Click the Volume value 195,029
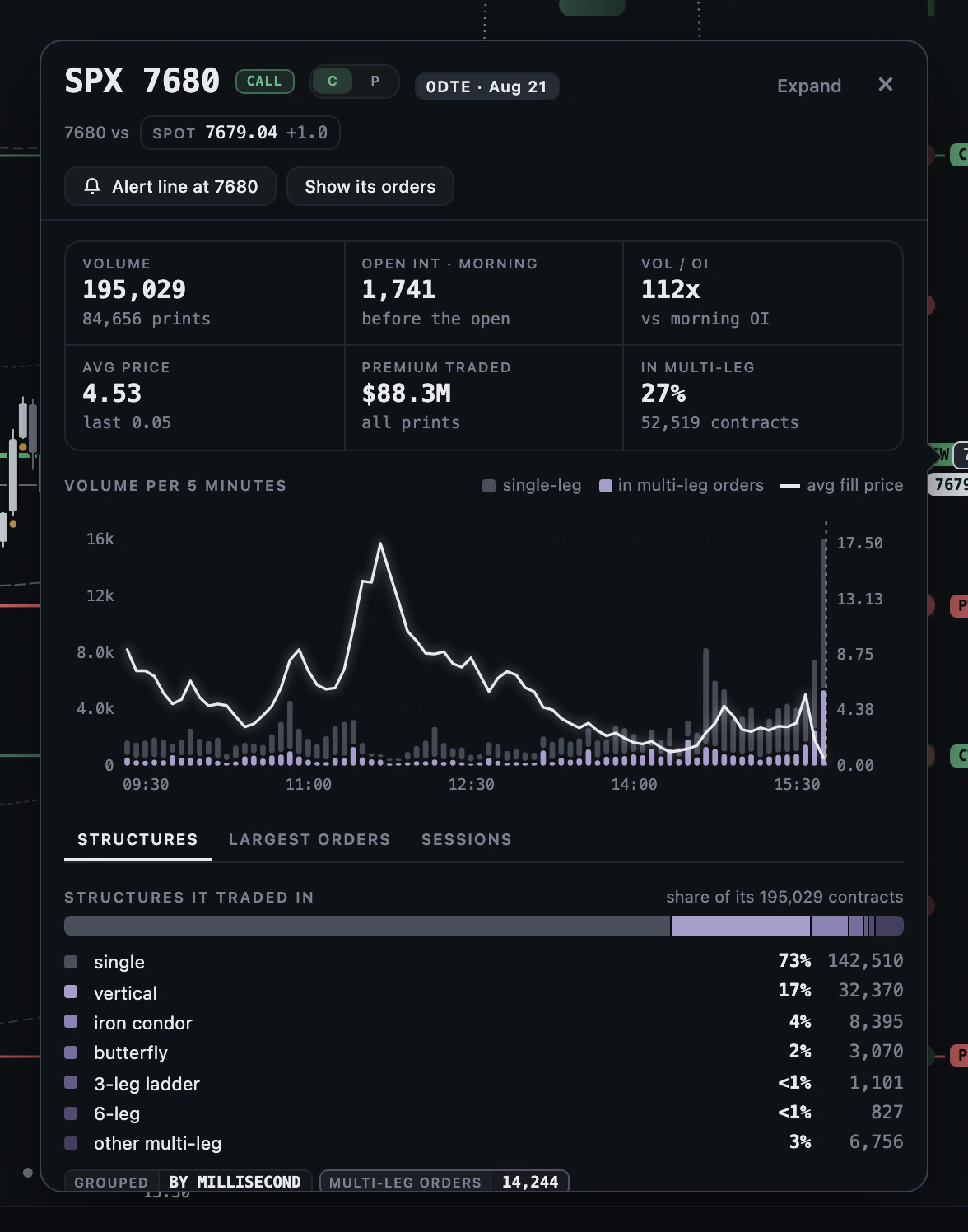The height and width of the screenshot is (1232, 968). coord(134,290)
